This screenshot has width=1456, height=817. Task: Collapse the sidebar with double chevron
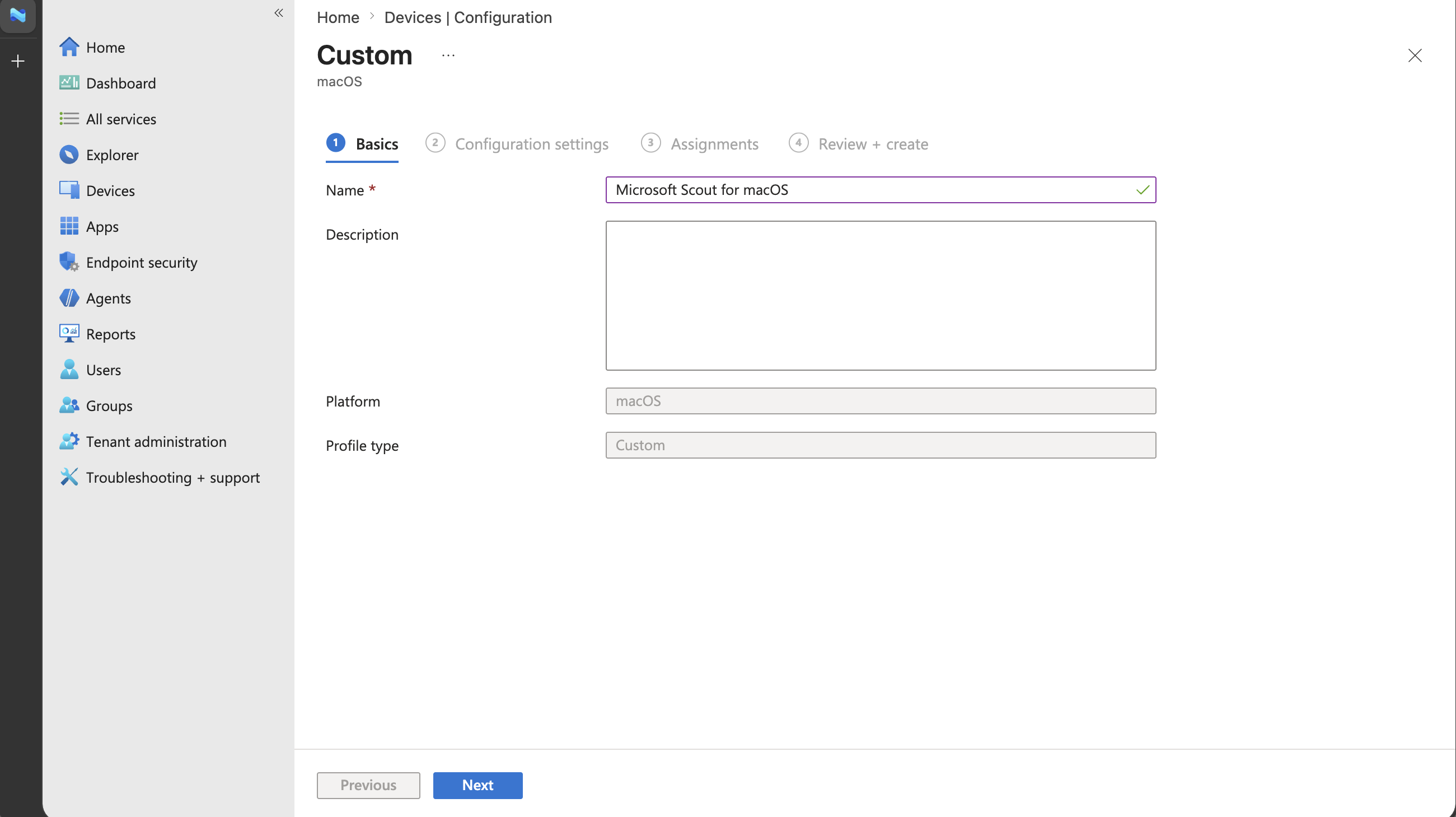279,13
